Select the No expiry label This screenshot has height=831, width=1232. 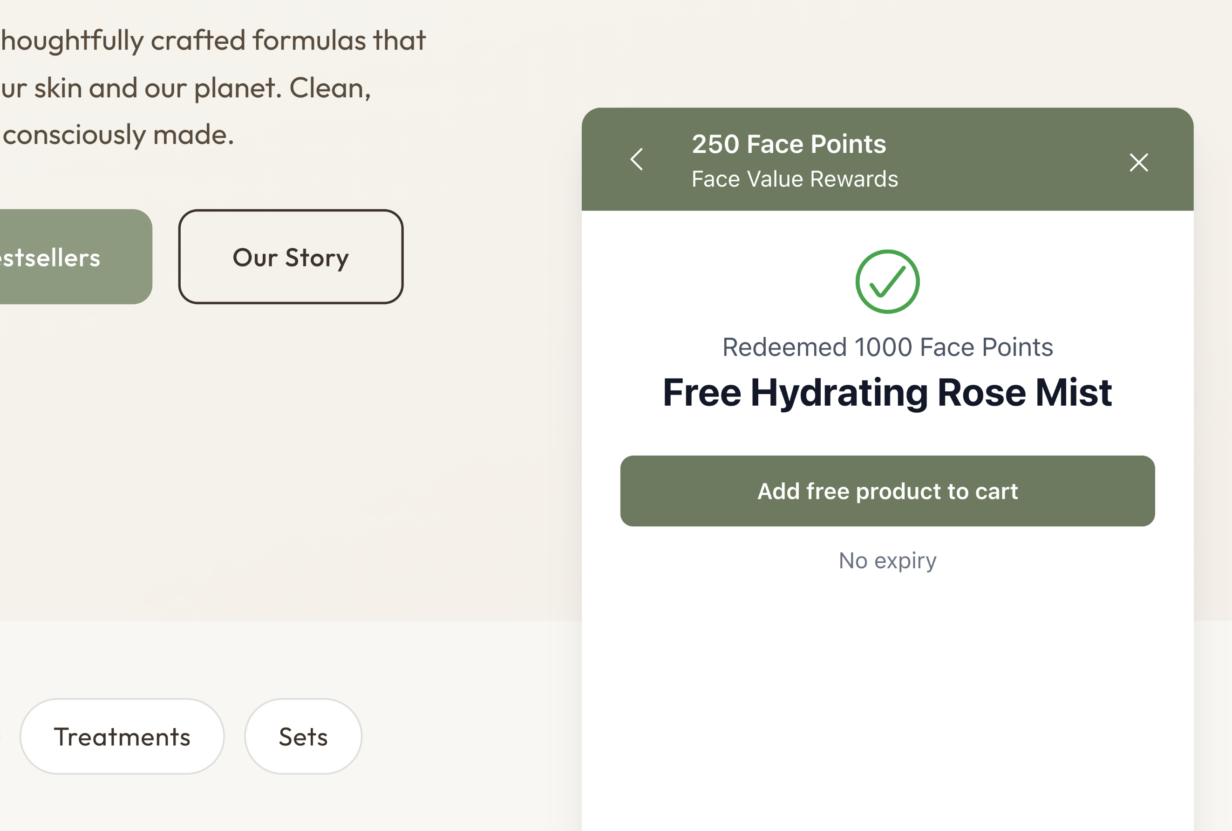(x=887, y=560)
